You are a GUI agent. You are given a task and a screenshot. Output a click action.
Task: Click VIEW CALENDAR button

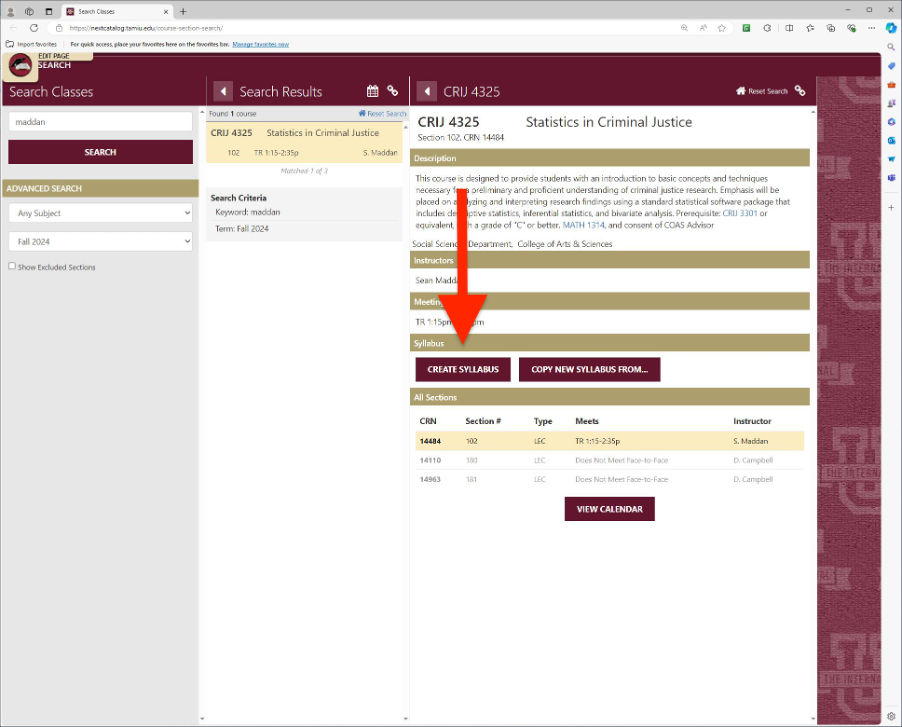pos(610,509)
